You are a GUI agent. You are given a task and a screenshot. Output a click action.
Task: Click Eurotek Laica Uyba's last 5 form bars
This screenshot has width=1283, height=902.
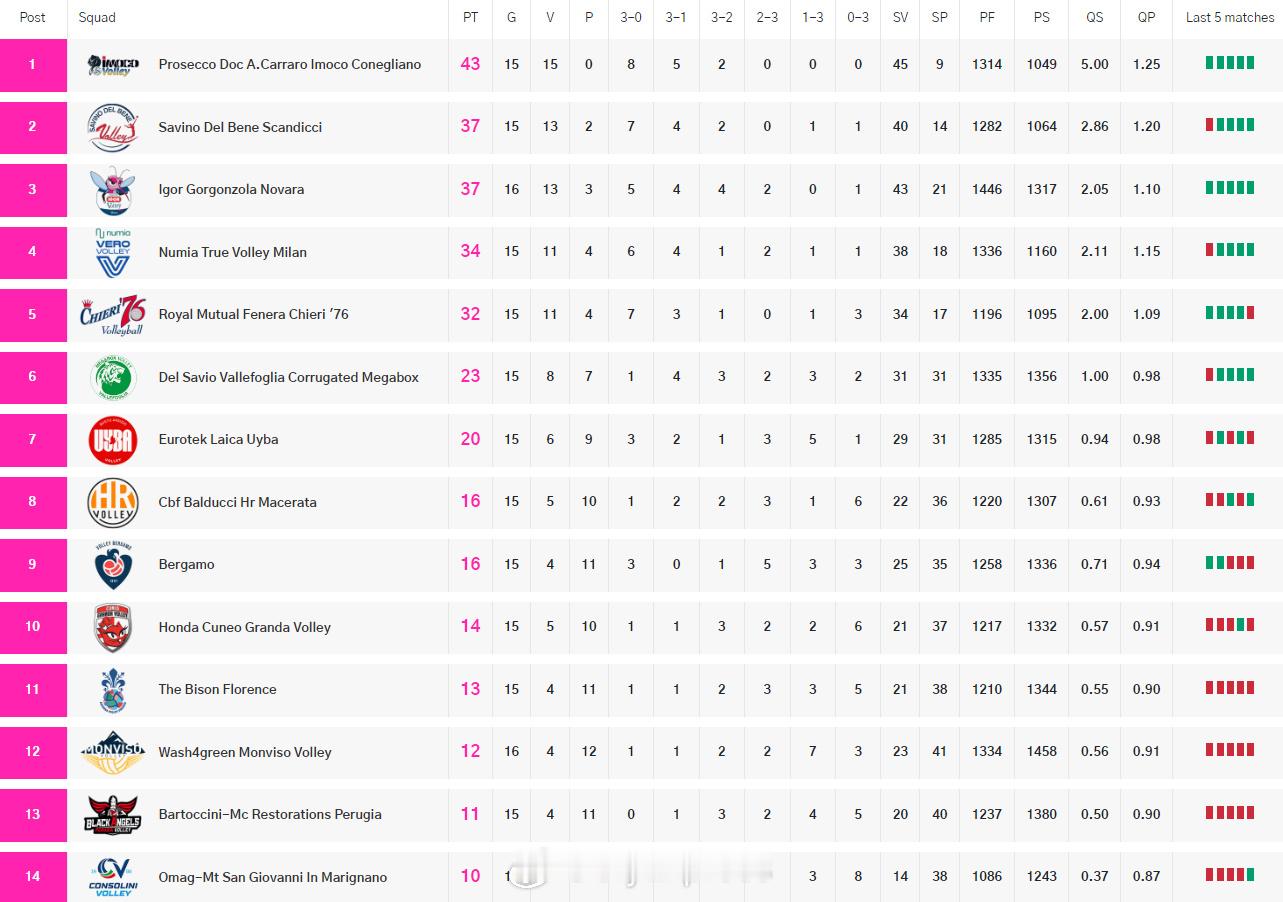pyautogui.click(x=1230, y=437)
